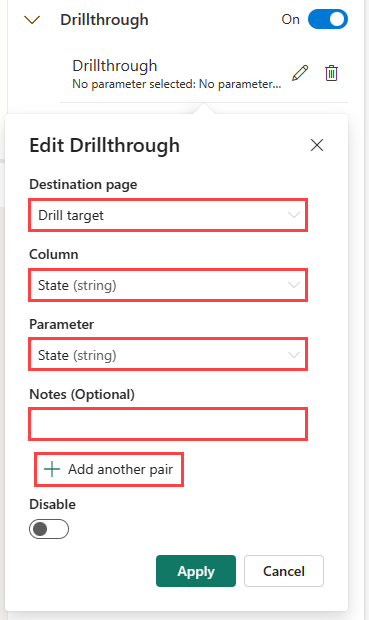This screenshot has width=369, height=620.
Task: Turn off the Drillthrough On toggle
Action: point(327,19)
